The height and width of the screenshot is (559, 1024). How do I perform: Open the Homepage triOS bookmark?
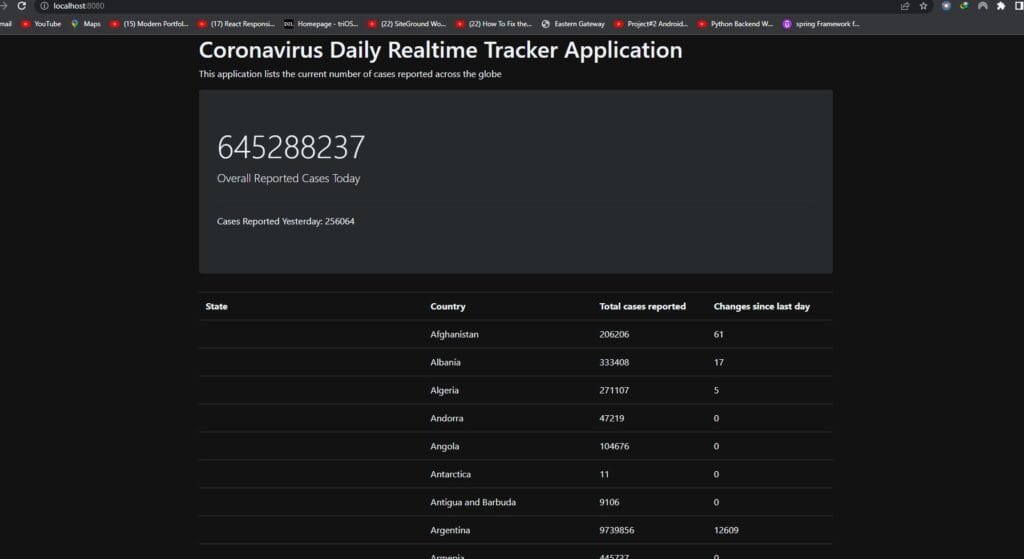(321, 24)
